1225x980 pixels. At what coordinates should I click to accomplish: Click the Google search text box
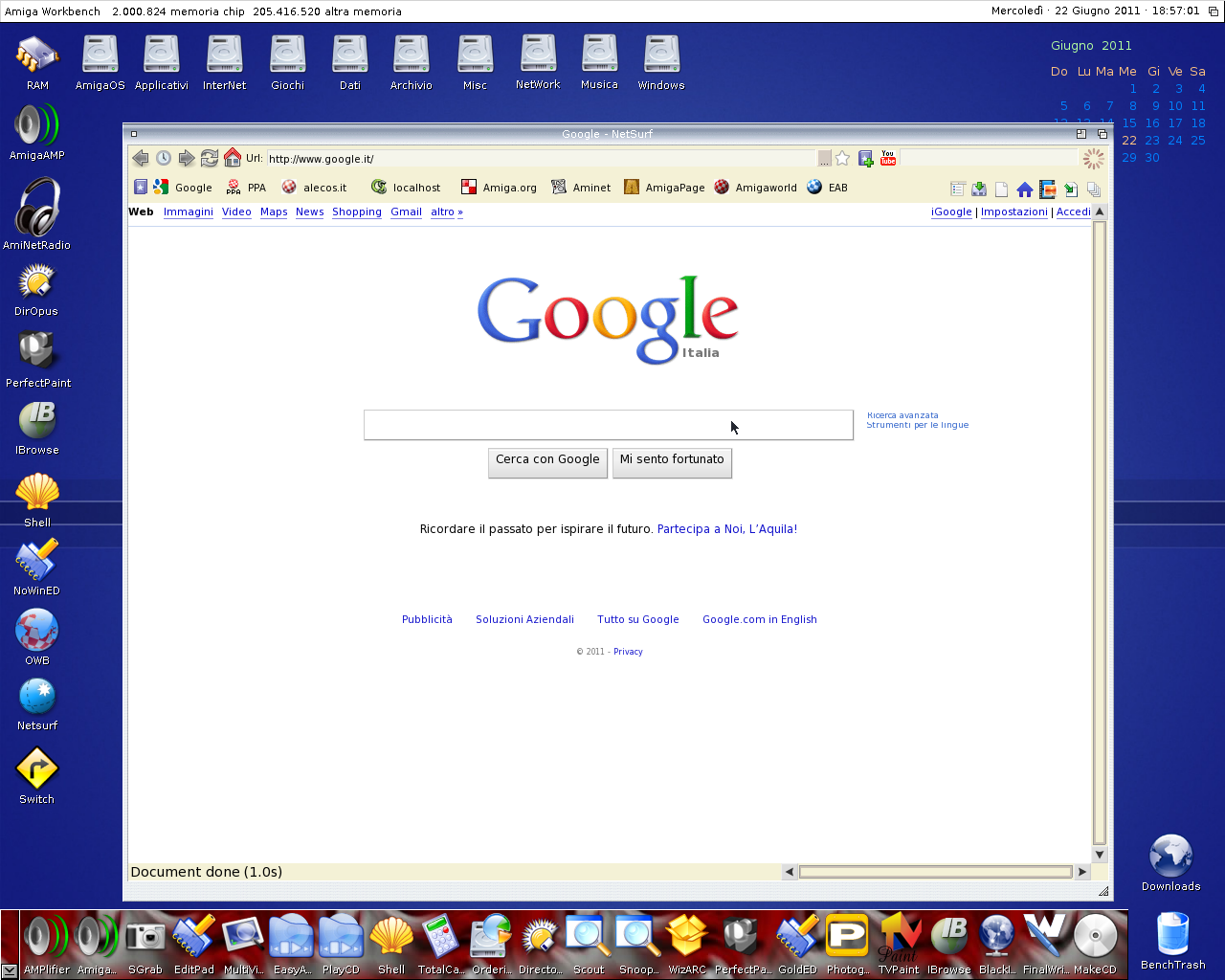[609, 425]
